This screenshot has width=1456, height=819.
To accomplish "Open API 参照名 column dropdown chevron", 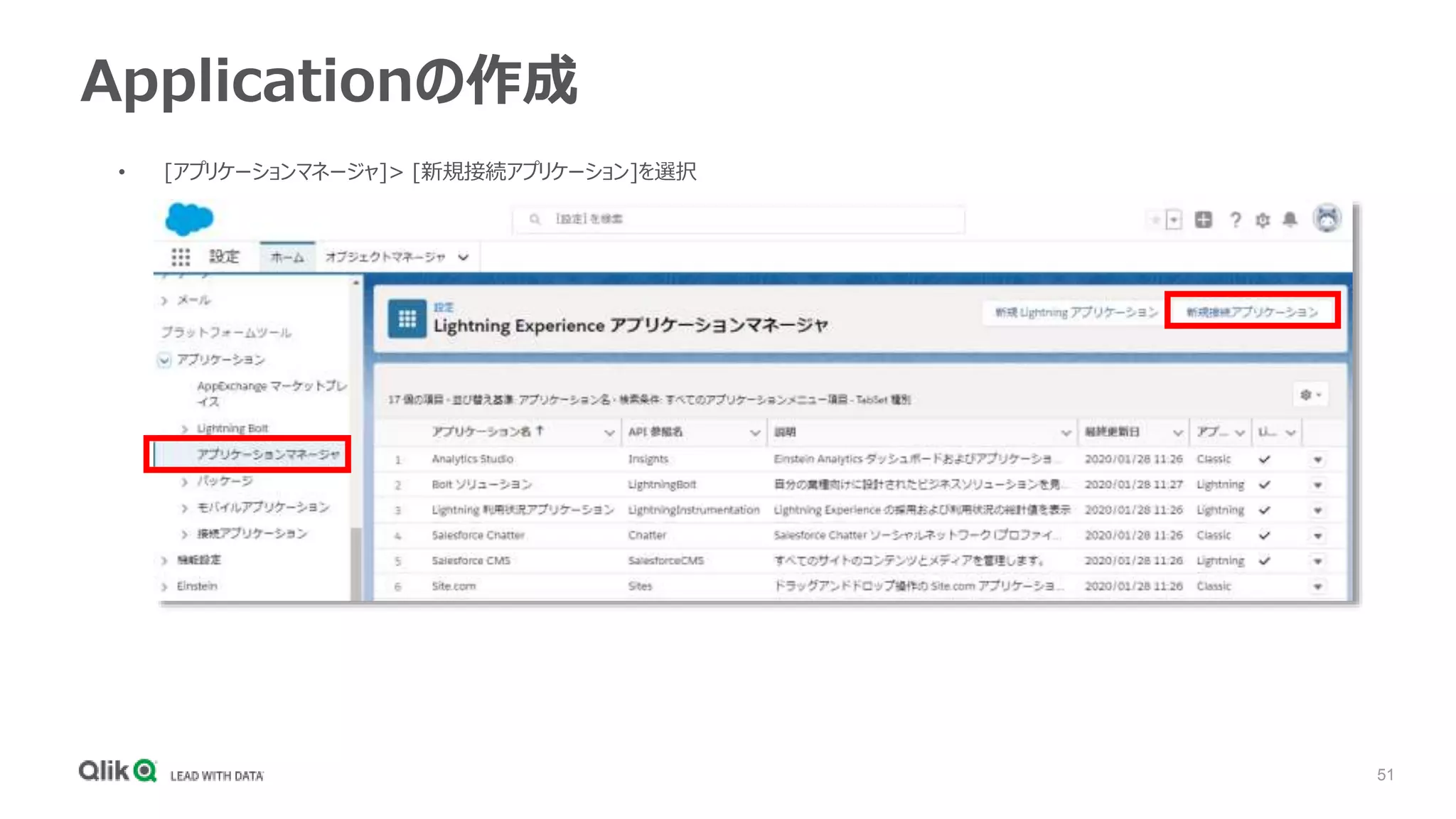I will 755,432.
